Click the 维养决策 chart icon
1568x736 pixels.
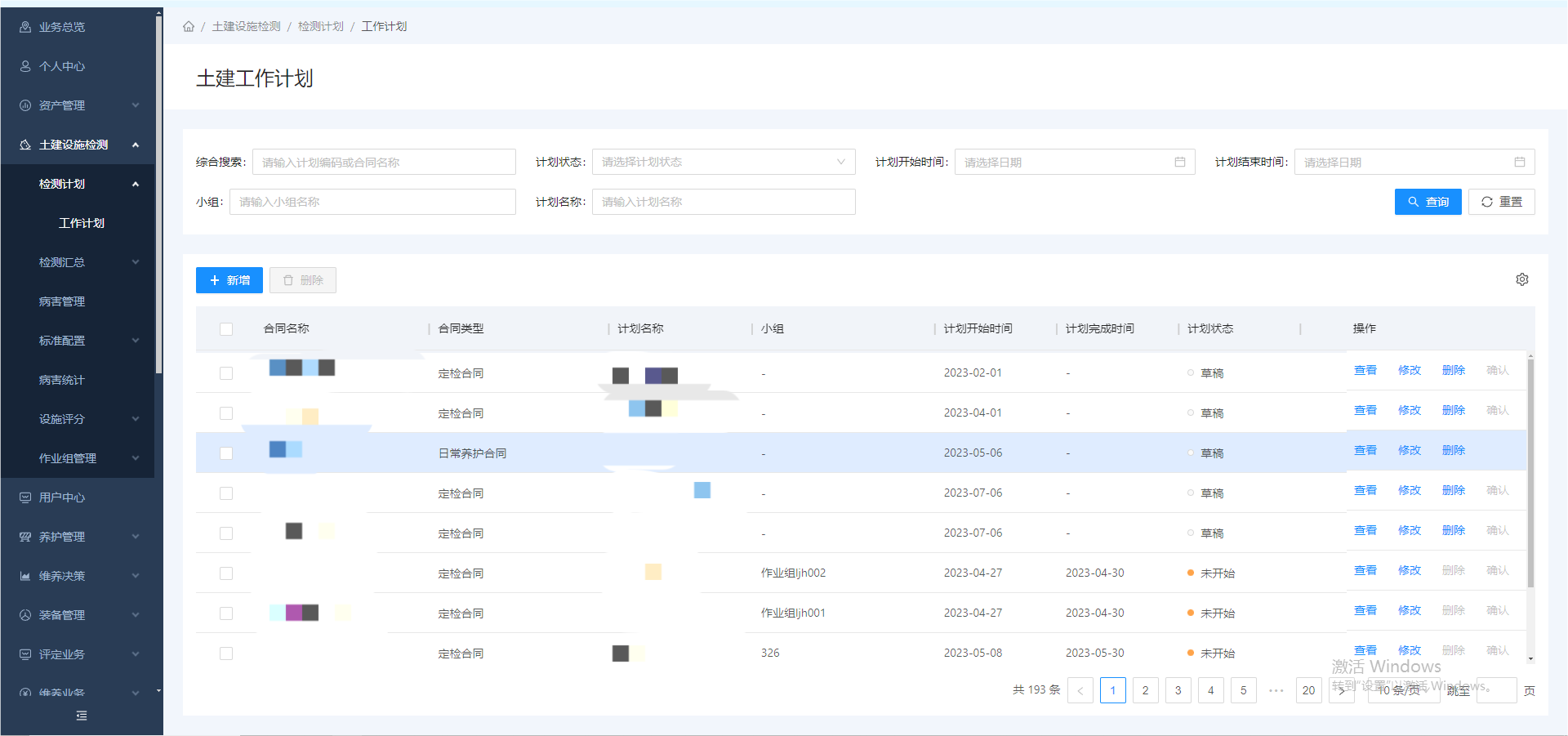point(25,576)
